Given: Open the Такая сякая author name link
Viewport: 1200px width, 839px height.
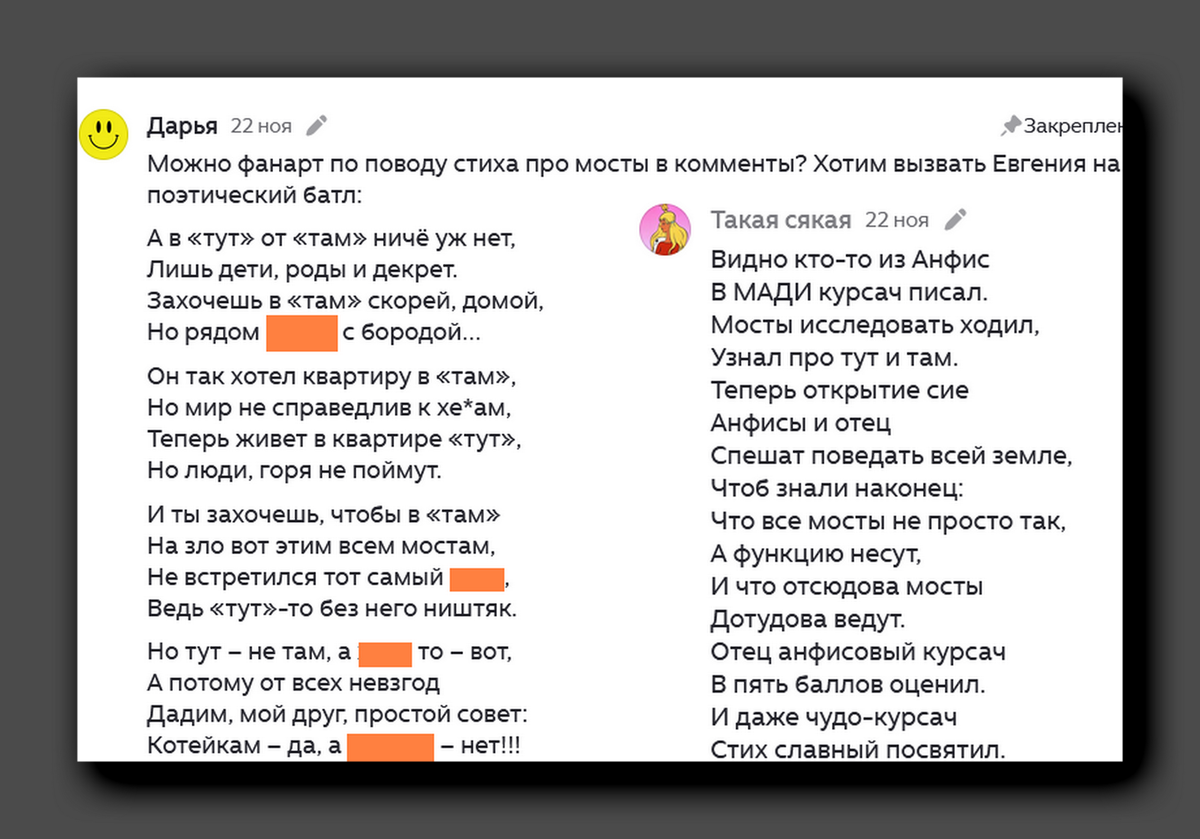Looking at the screenshot, I should pos(781,220).
